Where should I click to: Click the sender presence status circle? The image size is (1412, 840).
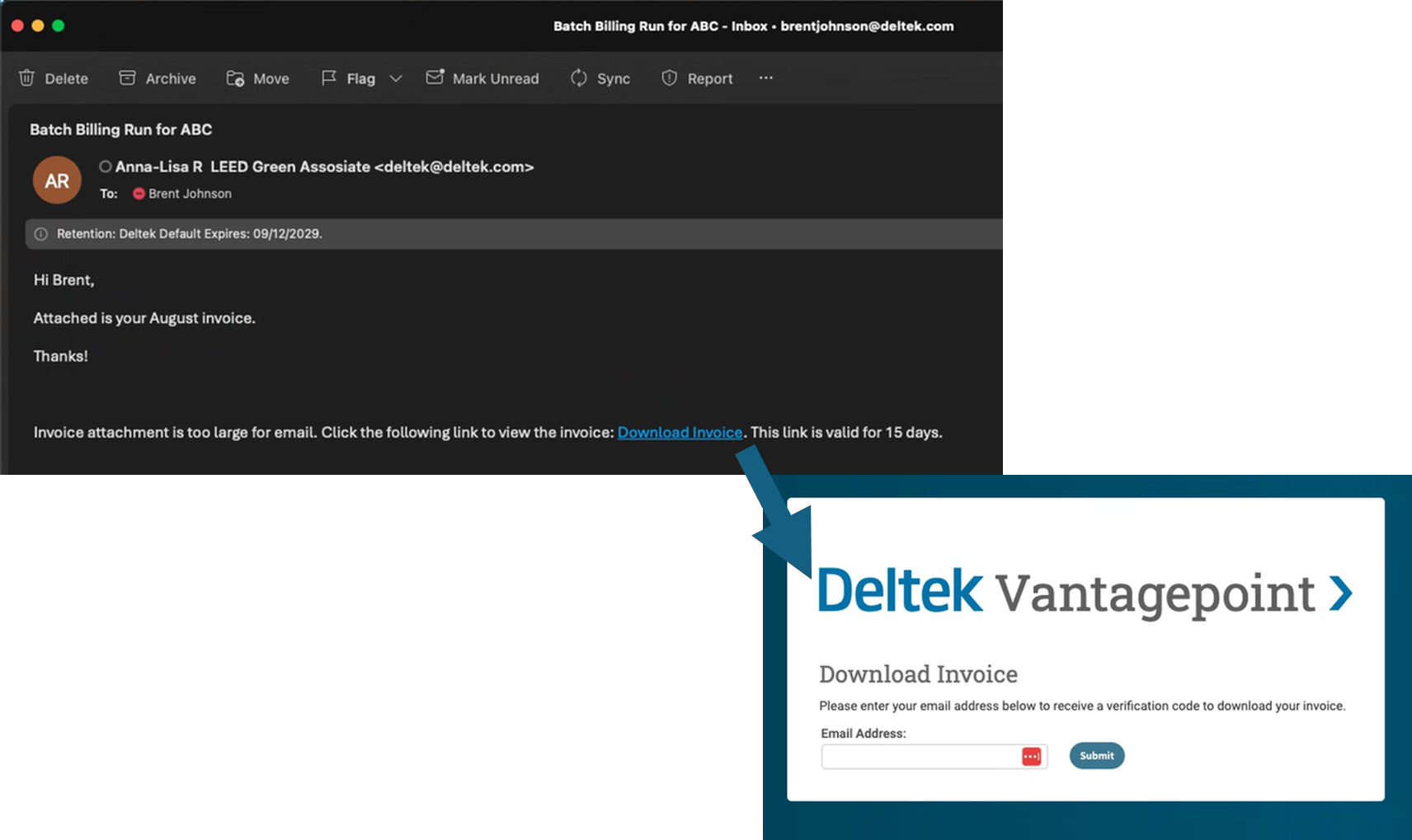(106, 167)
